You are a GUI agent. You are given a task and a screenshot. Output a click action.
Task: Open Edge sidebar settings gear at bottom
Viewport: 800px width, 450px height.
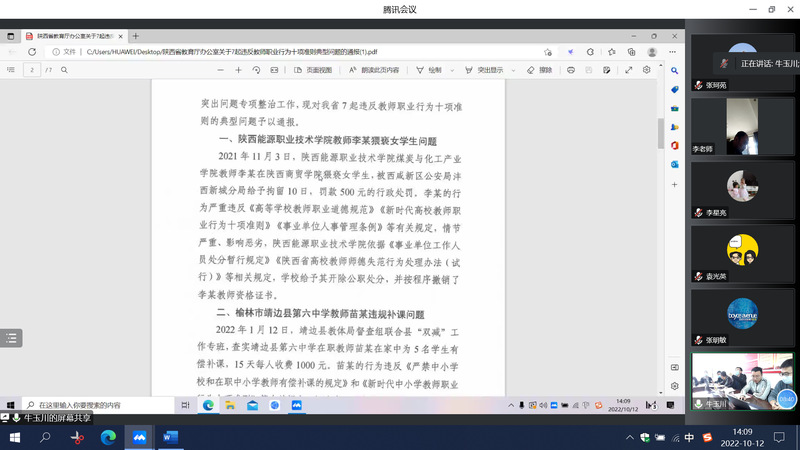tap(674, 386)
